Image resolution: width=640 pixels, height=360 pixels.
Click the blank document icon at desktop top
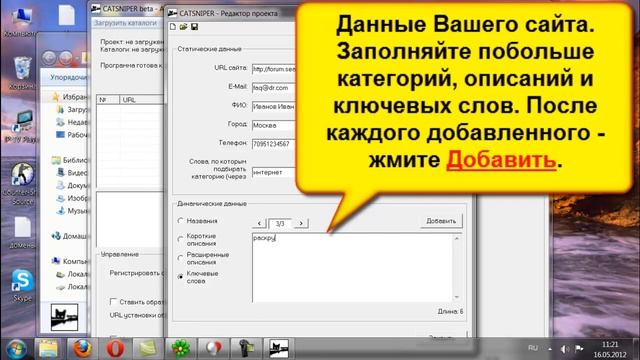[x=67, y=15]
